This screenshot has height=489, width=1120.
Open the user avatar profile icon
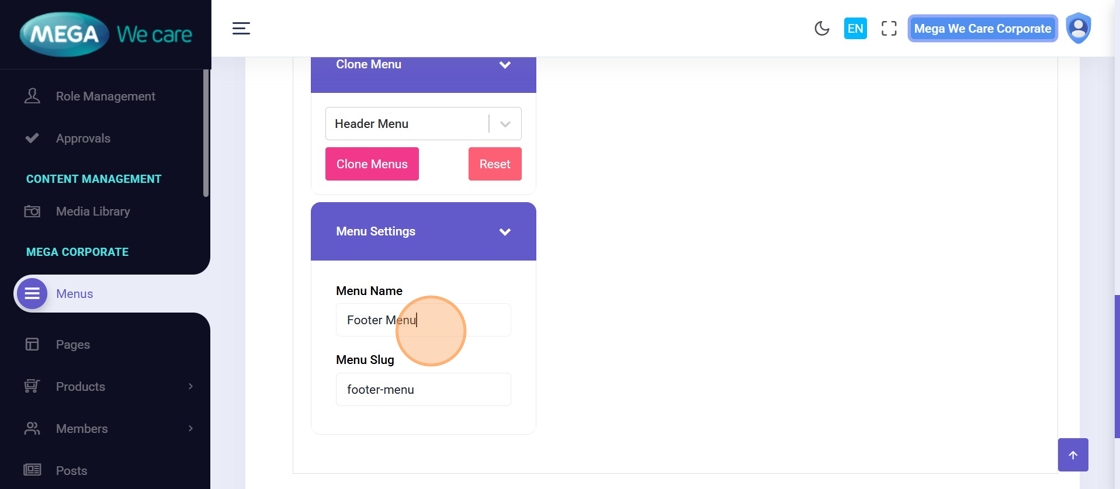(x=1078, y=29)
